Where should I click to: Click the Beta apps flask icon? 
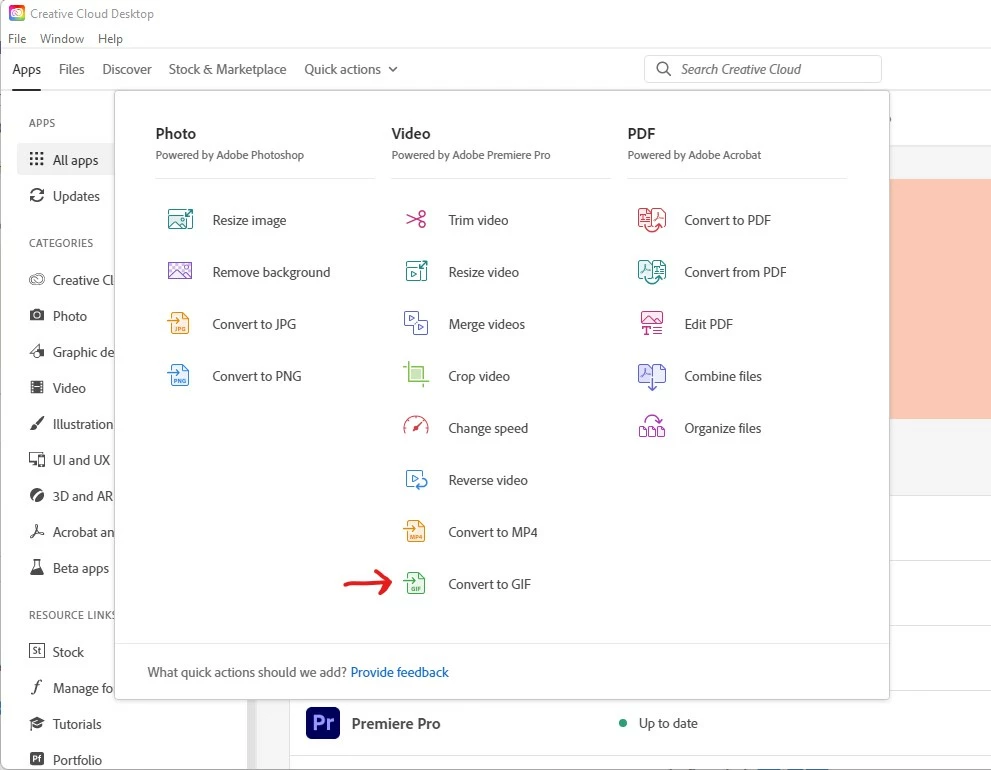(37, 567)
